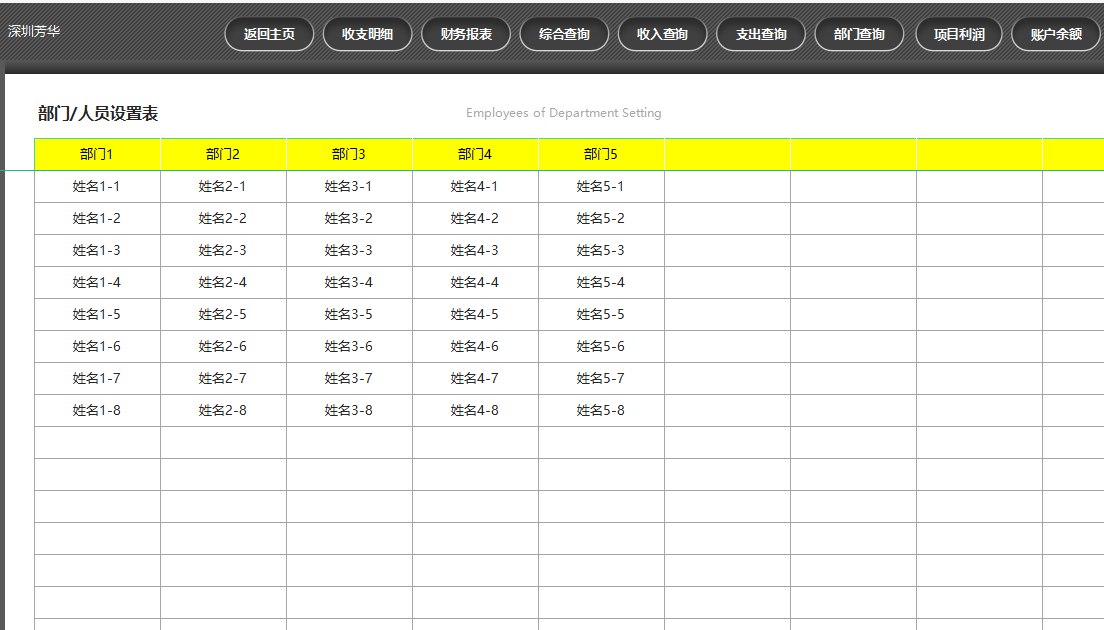This screenshot has height=630, width=1104.
Task: Select cell 姓名3-1
Action: (349, 187)
